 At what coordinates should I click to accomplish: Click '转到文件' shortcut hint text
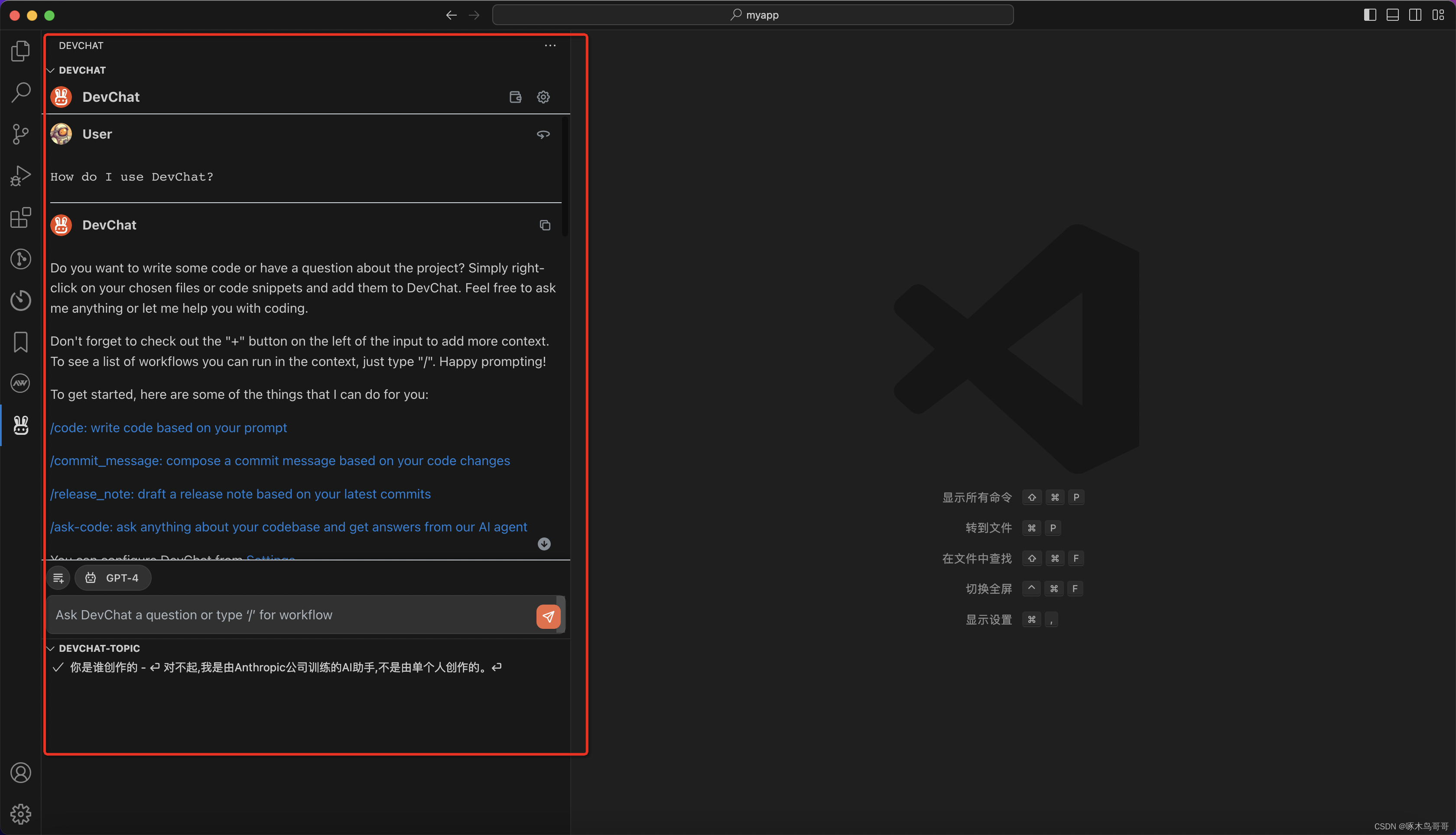988,528
